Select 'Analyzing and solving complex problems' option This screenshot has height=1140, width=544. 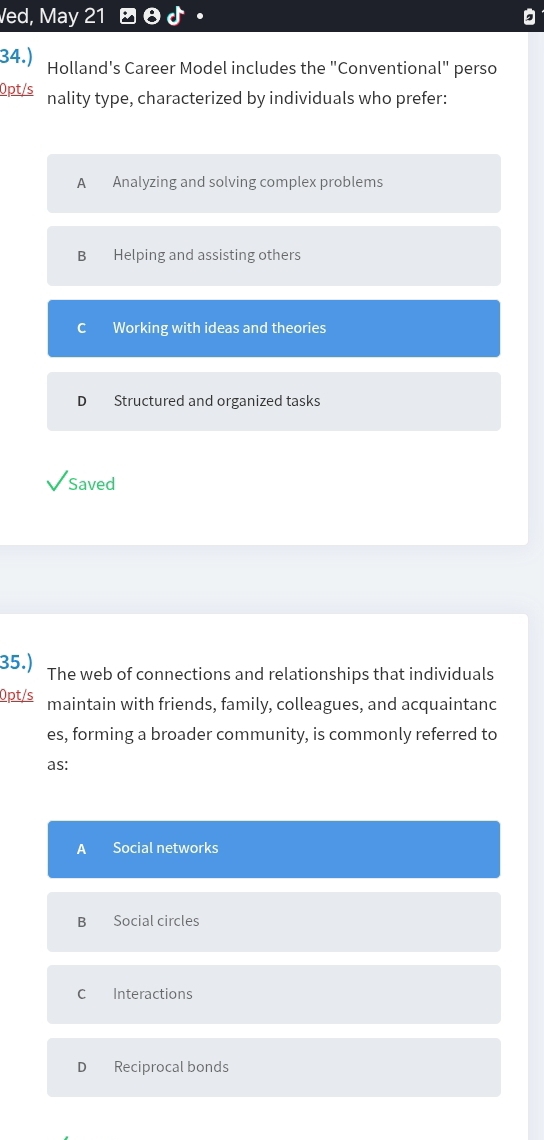273,182
